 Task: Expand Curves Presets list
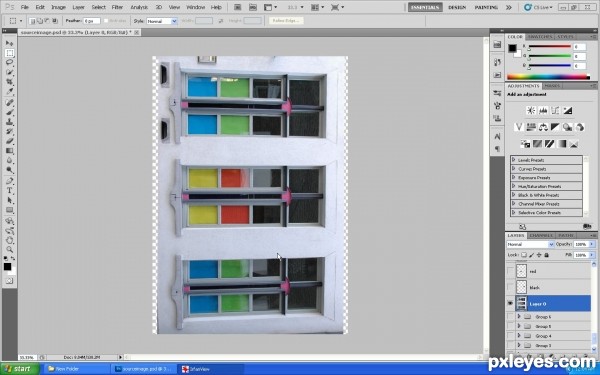coord(514,168)
